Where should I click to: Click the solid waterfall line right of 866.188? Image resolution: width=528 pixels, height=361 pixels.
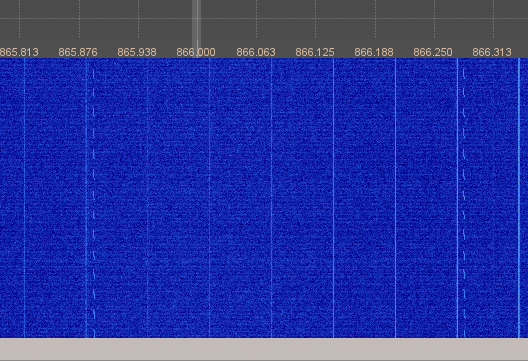395,198
